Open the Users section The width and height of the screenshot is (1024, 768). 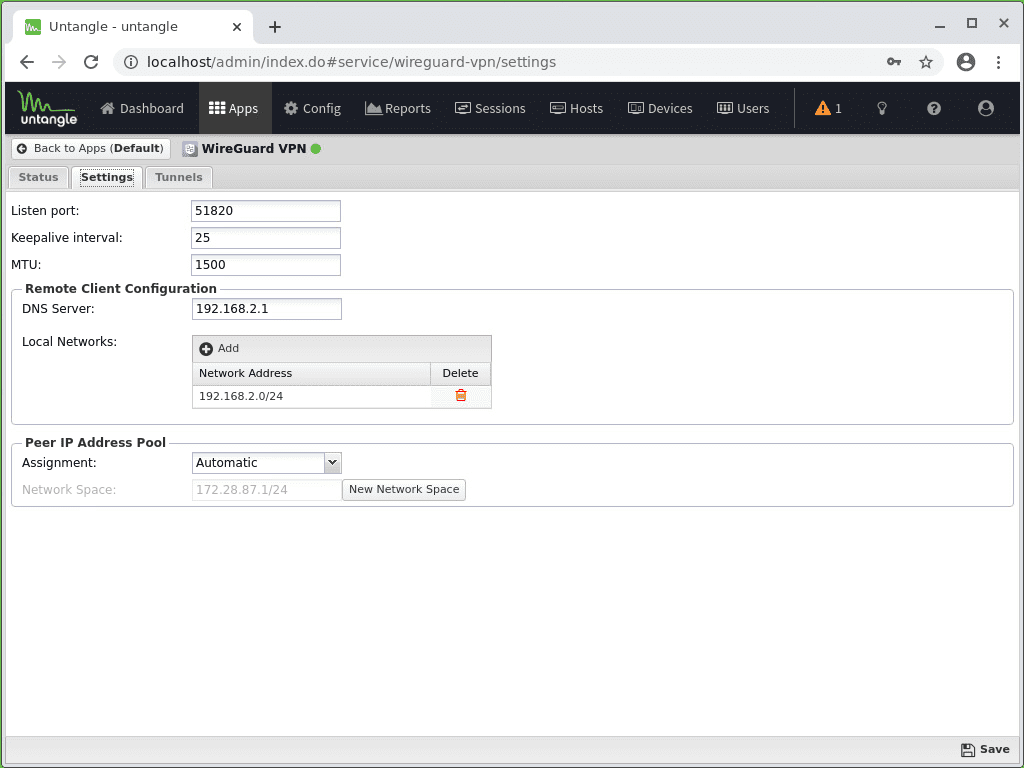pos(742,108)
